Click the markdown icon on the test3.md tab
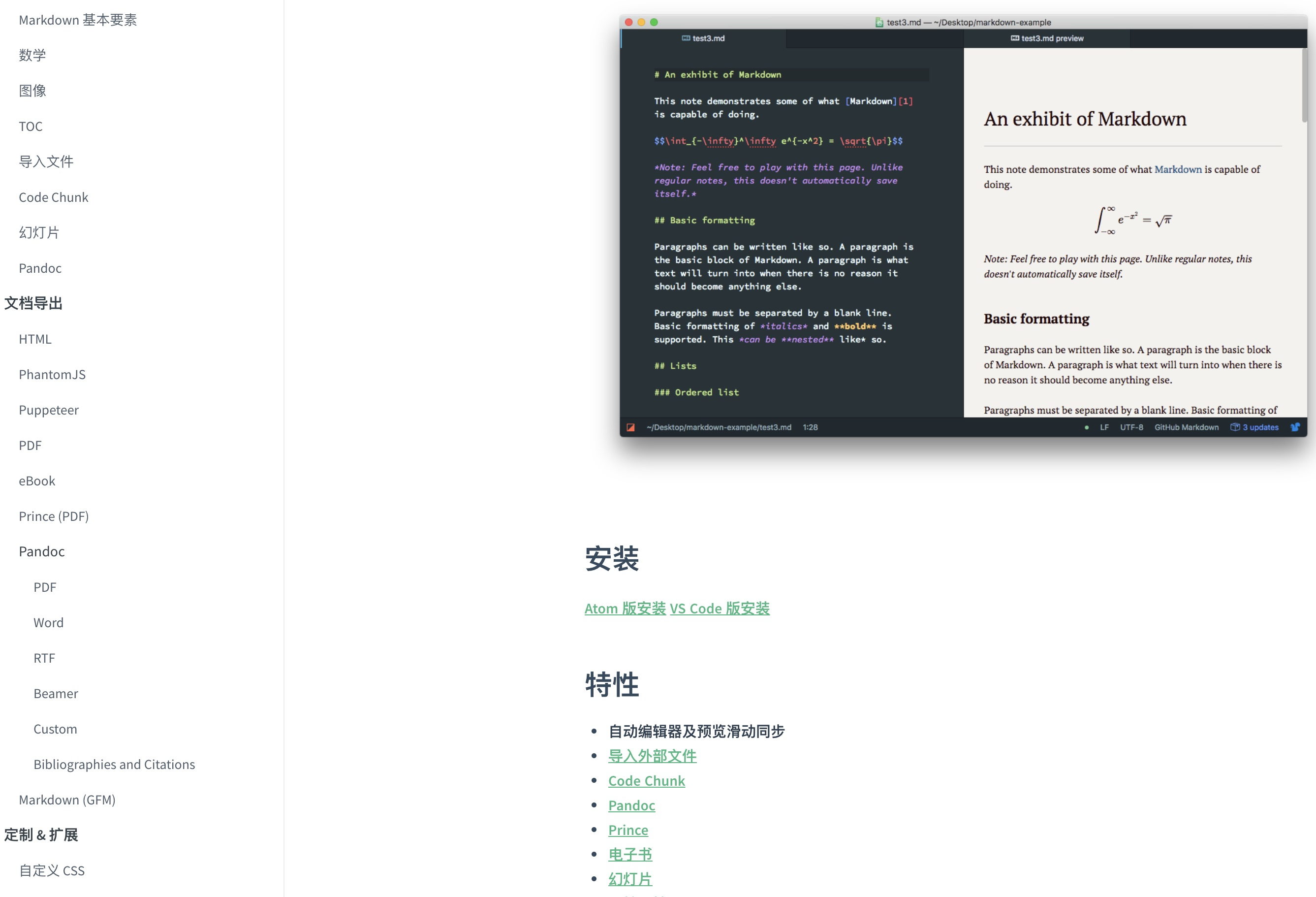This screenshot has height=897, width=1316. [x=688, y=38]
